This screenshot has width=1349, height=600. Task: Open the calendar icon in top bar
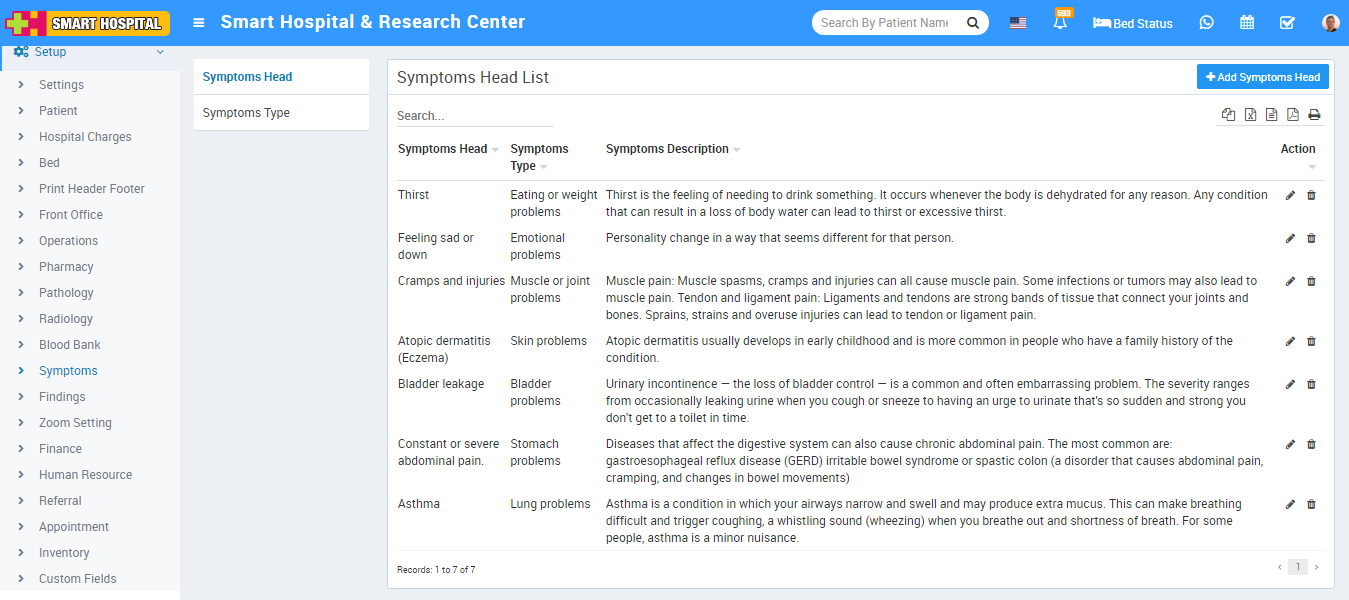(x=1247, y=23)
